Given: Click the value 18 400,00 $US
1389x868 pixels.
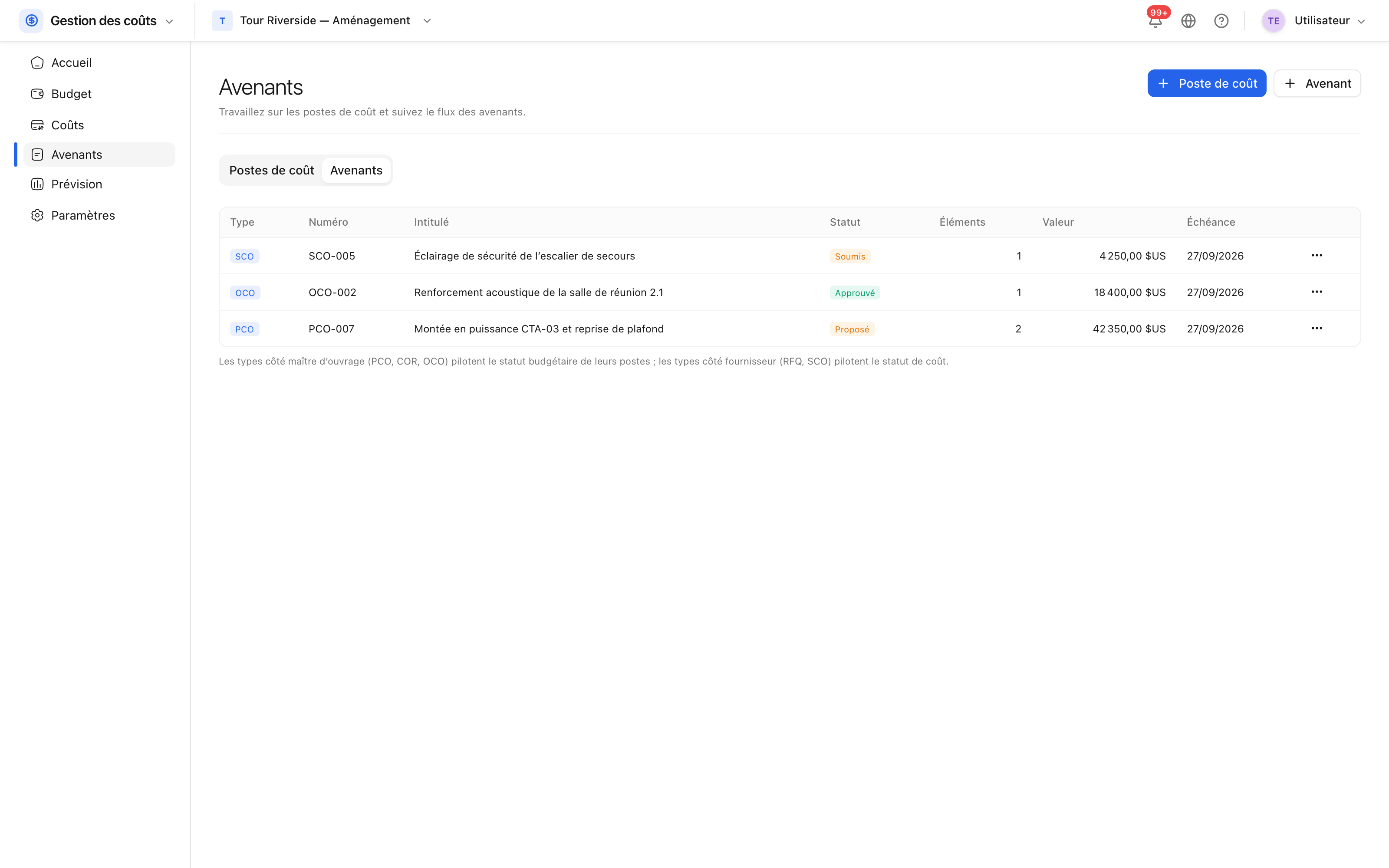Looking at the screenshot, I should pos(1129,293).
